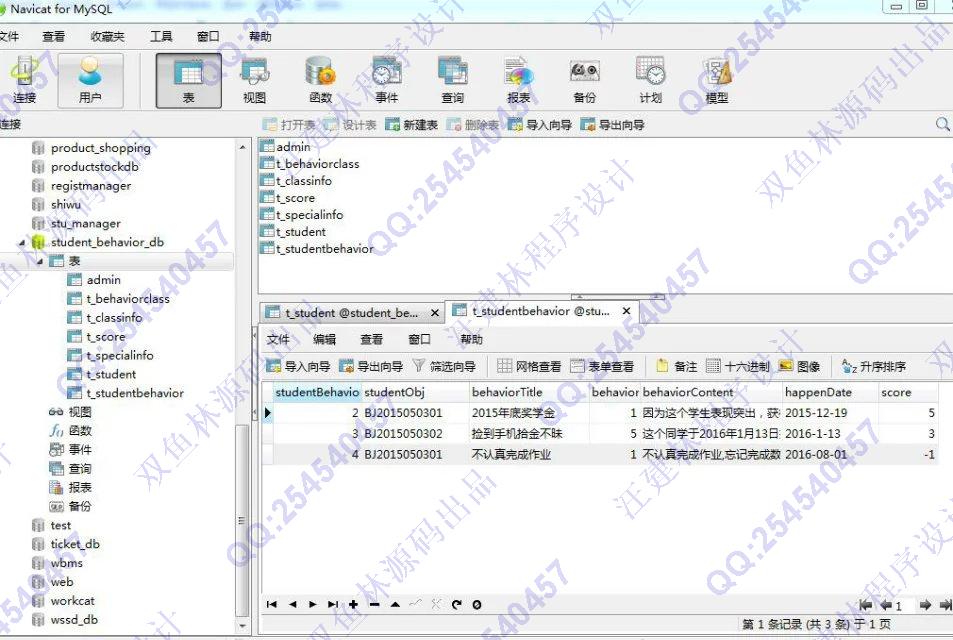Click 删除表 (Delete Table) button
Screen dimensions: 953x640
pos(473,125)
